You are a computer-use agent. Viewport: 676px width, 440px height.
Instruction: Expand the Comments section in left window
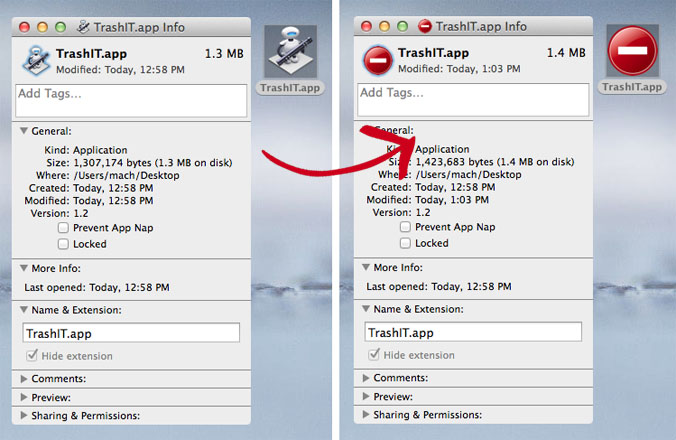tap(23, 379)
